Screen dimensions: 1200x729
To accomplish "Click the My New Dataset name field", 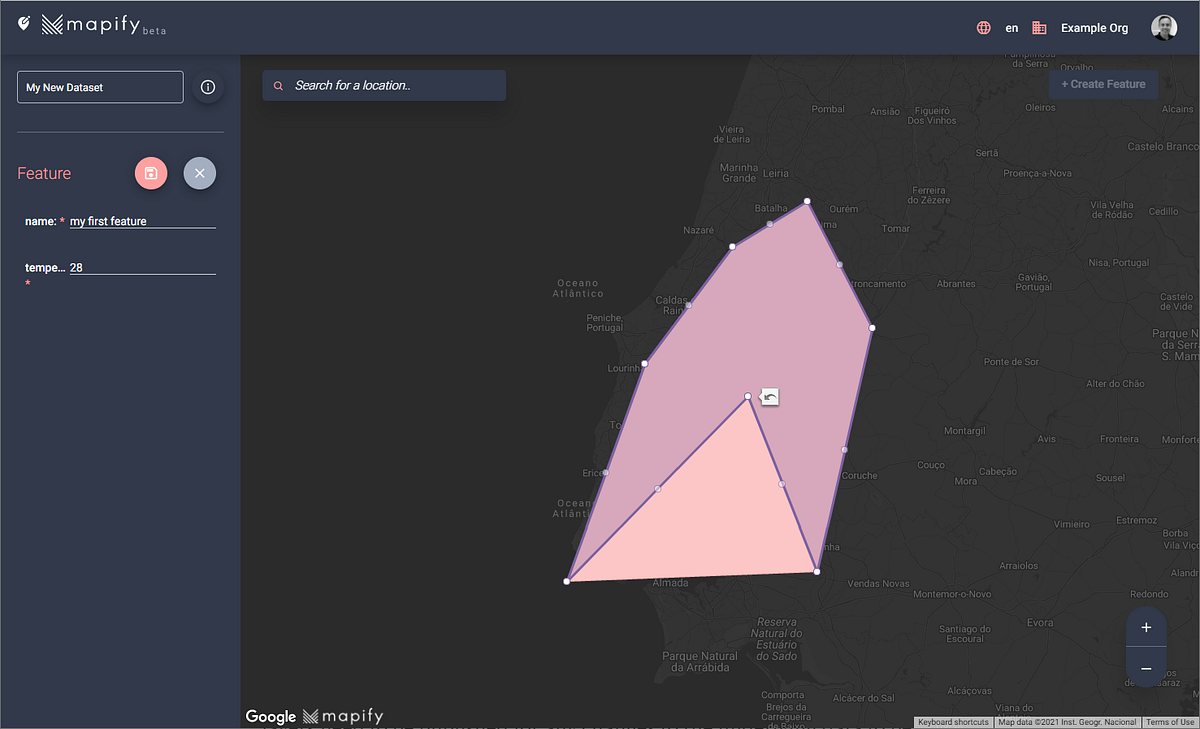I will pyautogui.click(x=99, y=87).
